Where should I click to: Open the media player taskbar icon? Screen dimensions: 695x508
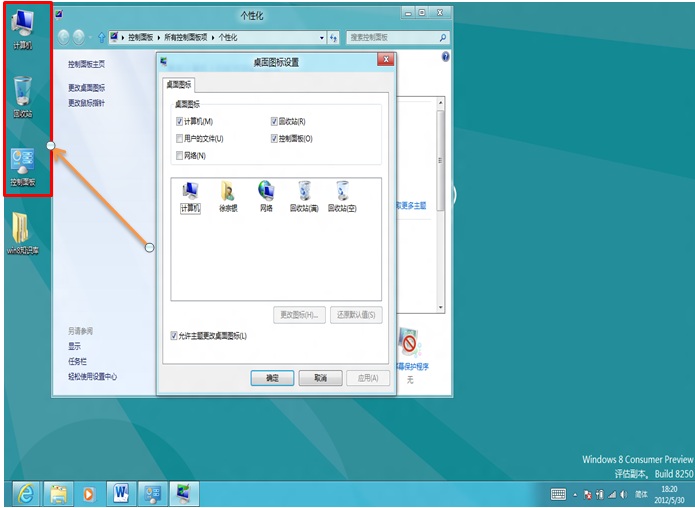pyautogui.click(x=89, y=493)
